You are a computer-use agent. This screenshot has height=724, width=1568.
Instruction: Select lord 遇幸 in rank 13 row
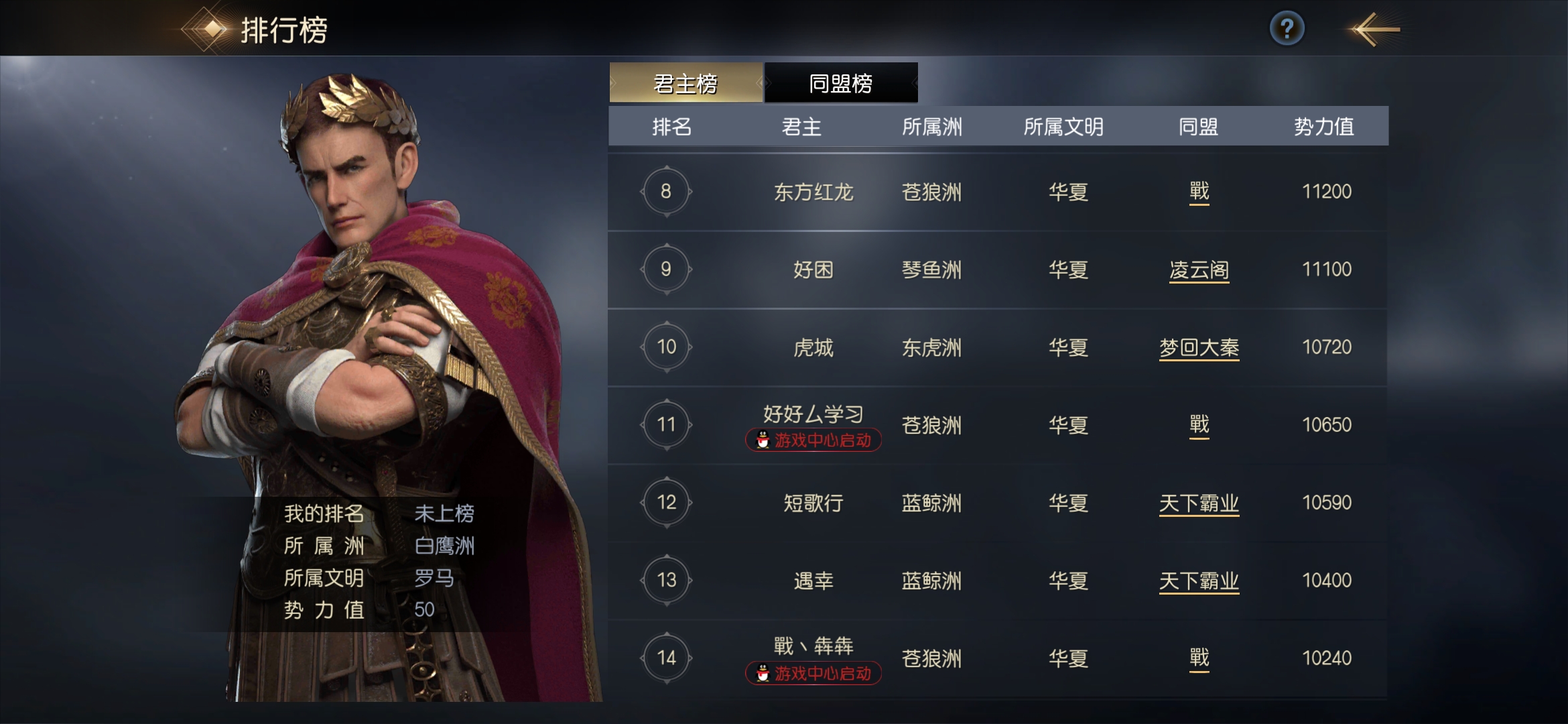(x=813, y=581)
